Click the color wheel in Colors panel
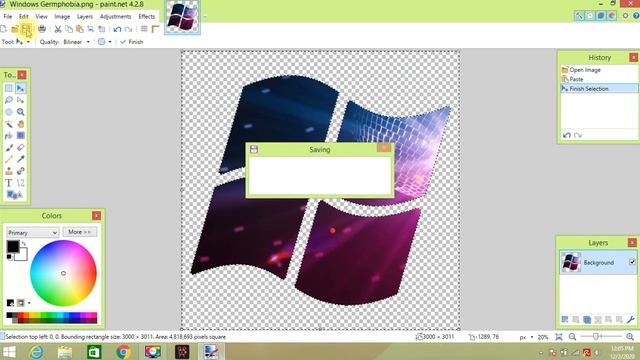The height and width of the screenshot is (360, 640). click(x=63, y=273)
